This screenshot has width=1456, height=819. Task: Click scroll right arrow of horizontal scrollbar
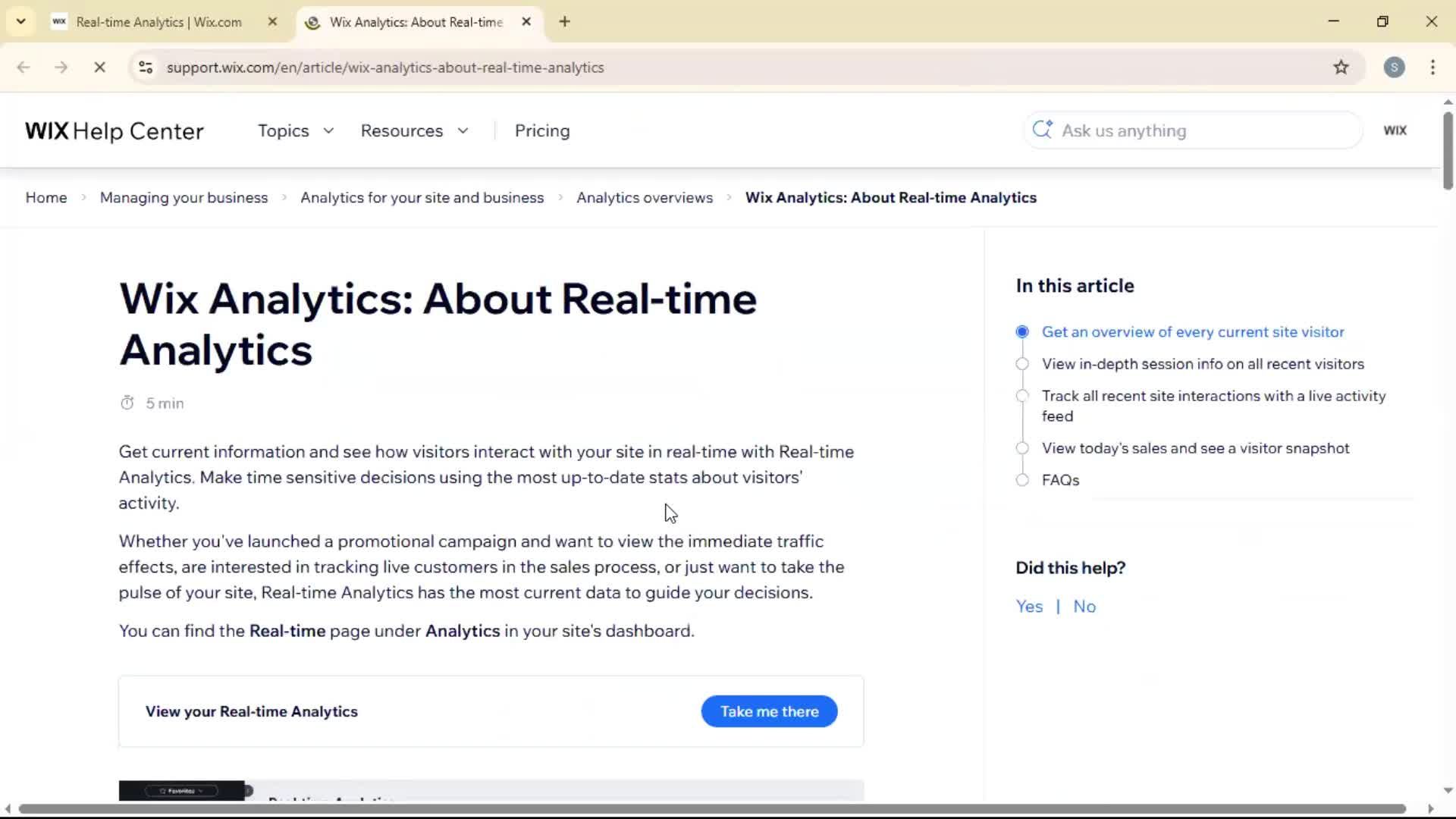(1431, 809)
